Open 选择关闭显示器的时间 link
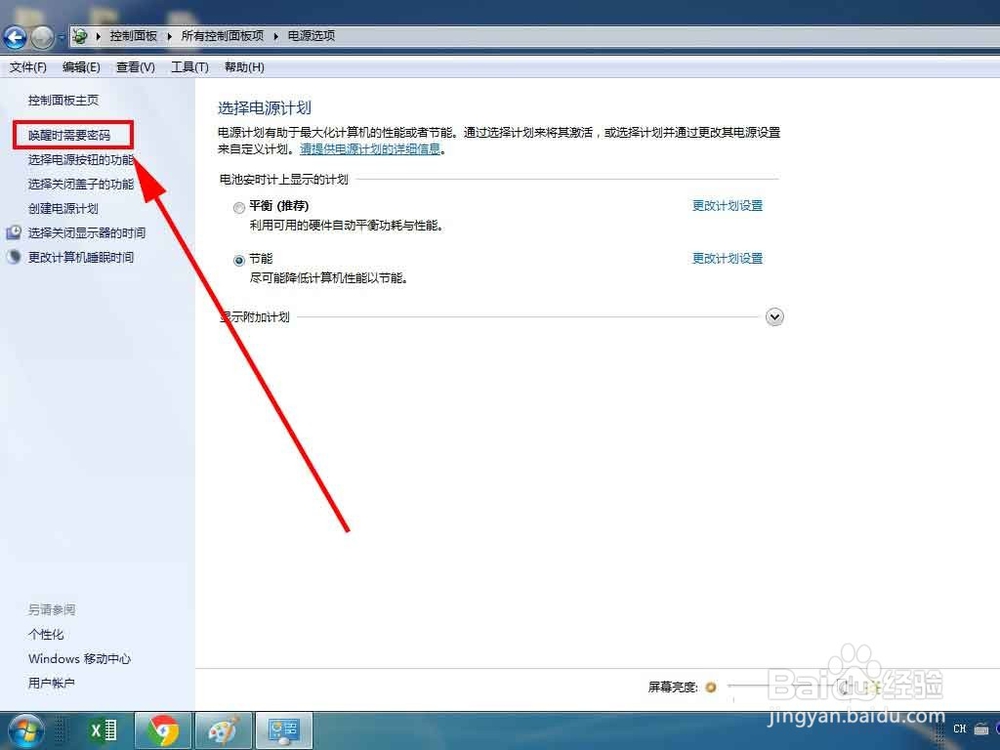 coord(87,233)
